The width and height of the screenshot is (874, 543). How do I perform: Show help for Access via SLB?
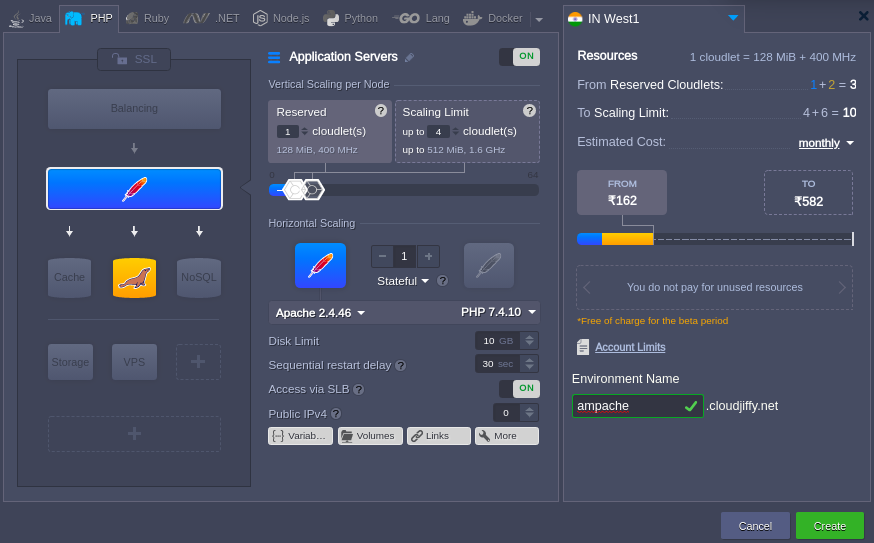[359, 390]
